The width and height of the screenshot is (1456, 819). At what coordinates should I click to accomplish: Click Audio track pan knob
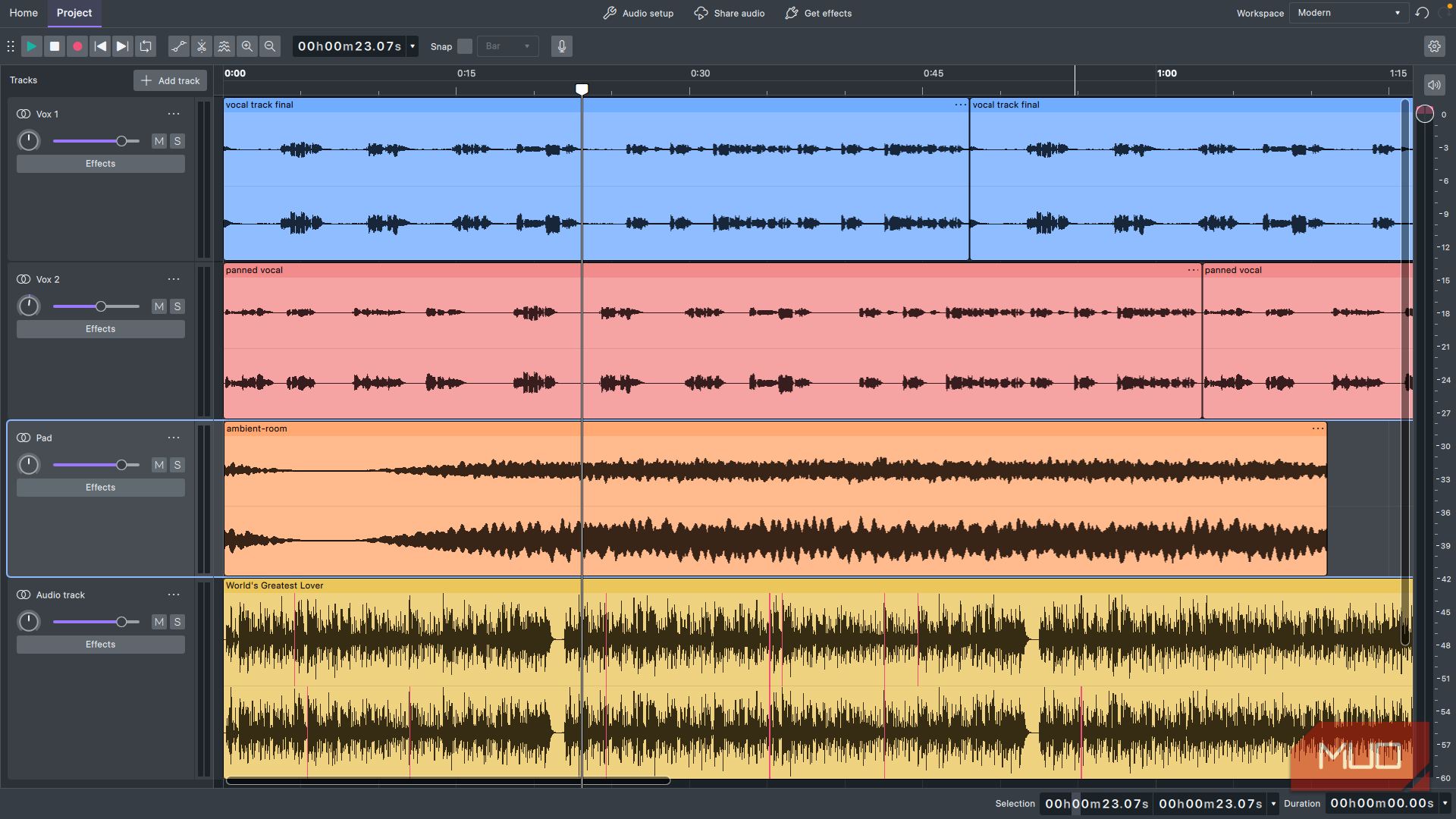pos(29,622)
